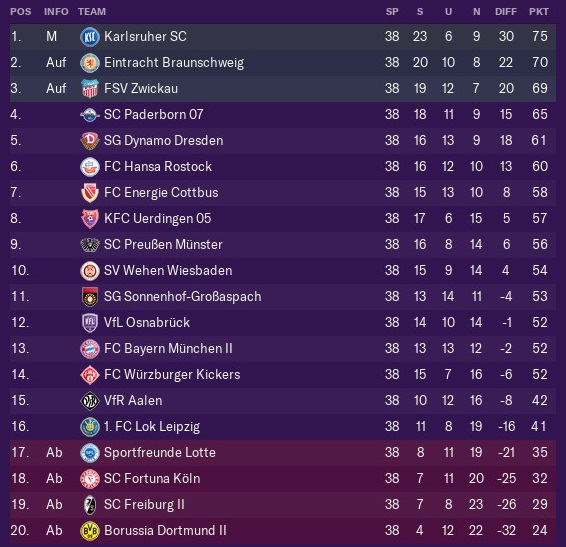The height and width of the screenshot is (547, 566).
Task: Select the FC Bayern München II crest
Action: (x=90, y=349)
